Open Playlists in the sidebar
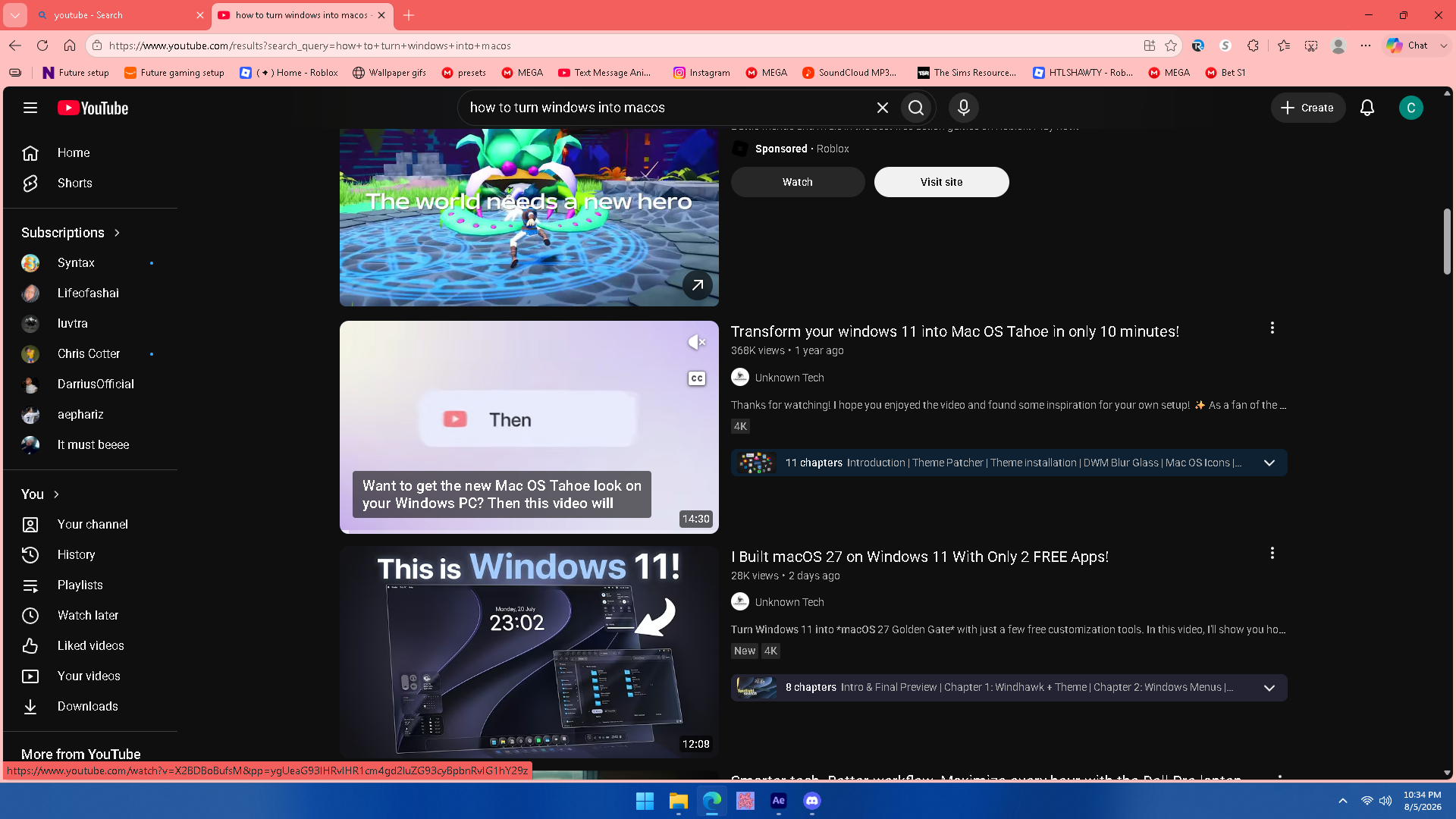 [90, 585]
